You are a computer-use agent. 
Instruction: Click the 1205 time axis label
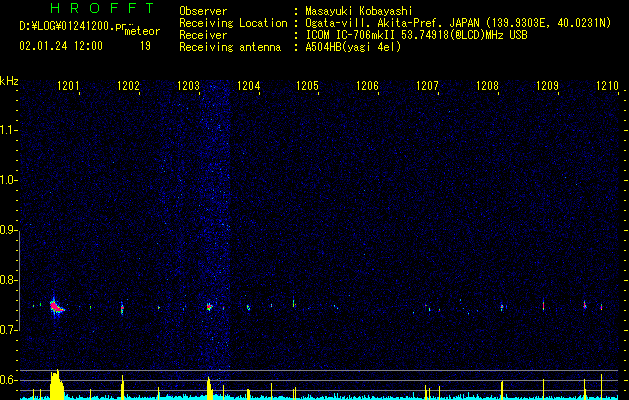coord(307,85)
